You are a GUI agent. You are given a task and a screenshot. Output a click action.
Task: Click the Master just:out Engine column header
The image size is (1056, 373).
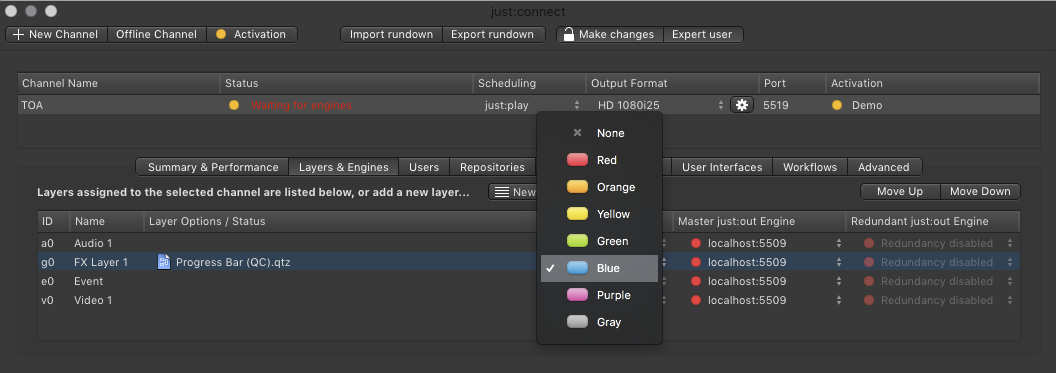point(759,222)
